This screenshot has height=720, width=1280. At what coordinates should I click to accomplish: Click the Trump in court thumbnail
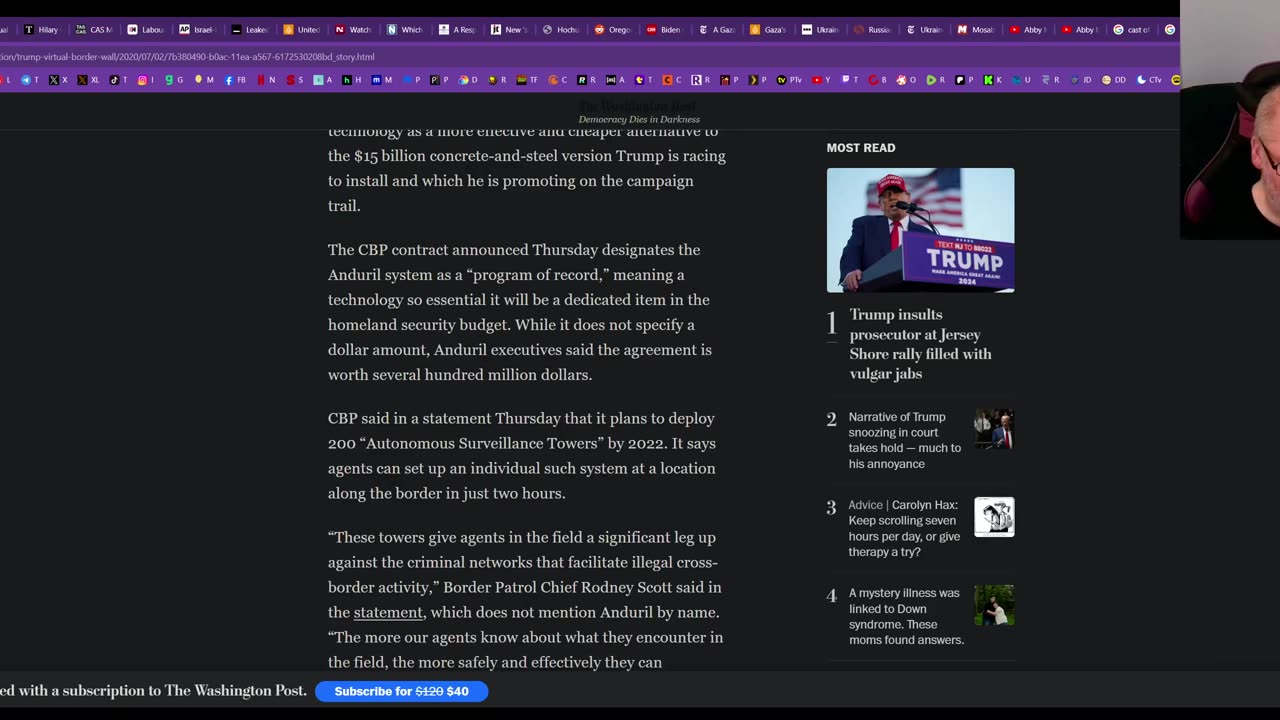(994, 429)
